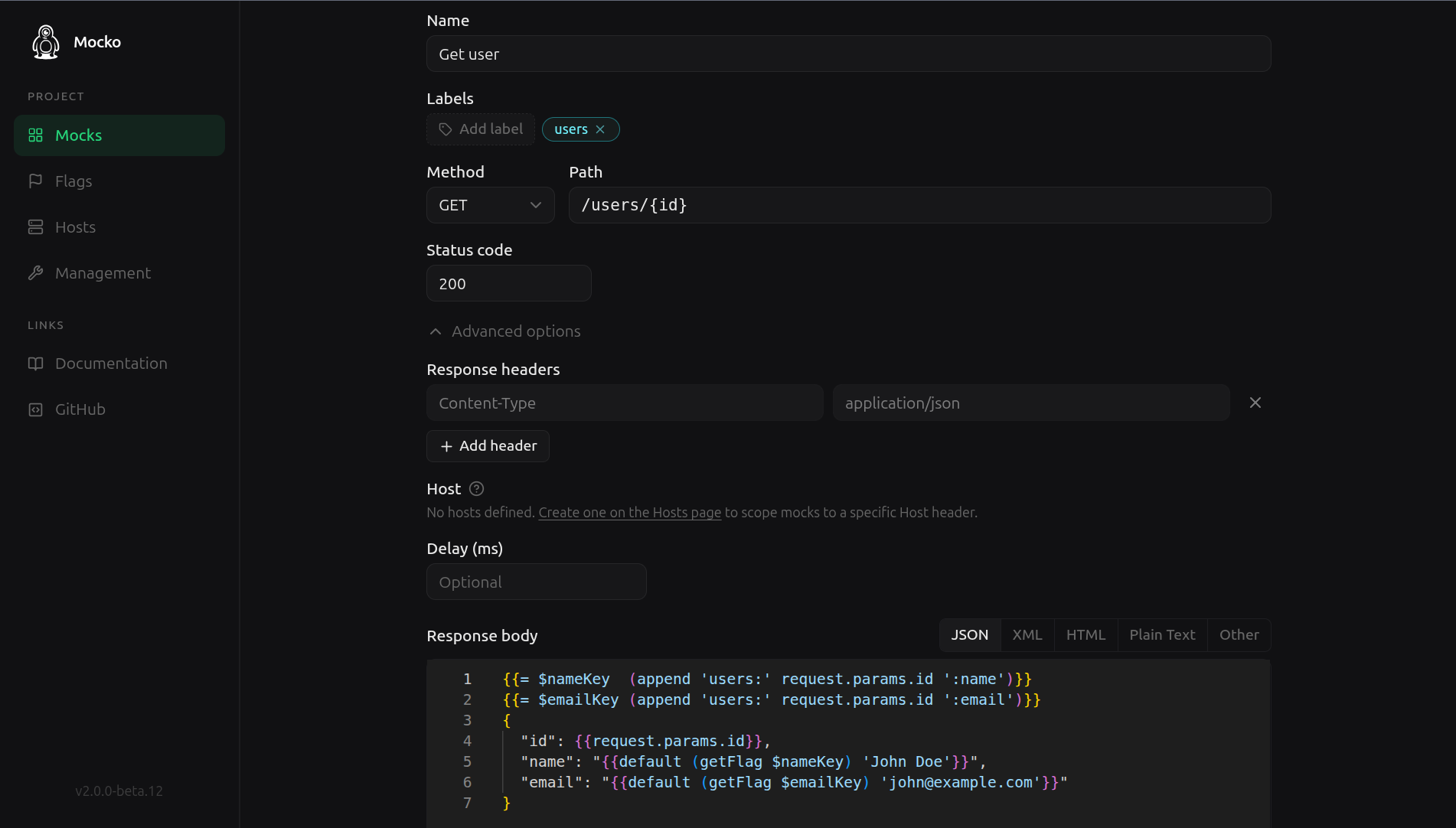The image size is (1456, 828).
Task: Click the Mocks grid icon in sidebar
Action: (35, 135)
